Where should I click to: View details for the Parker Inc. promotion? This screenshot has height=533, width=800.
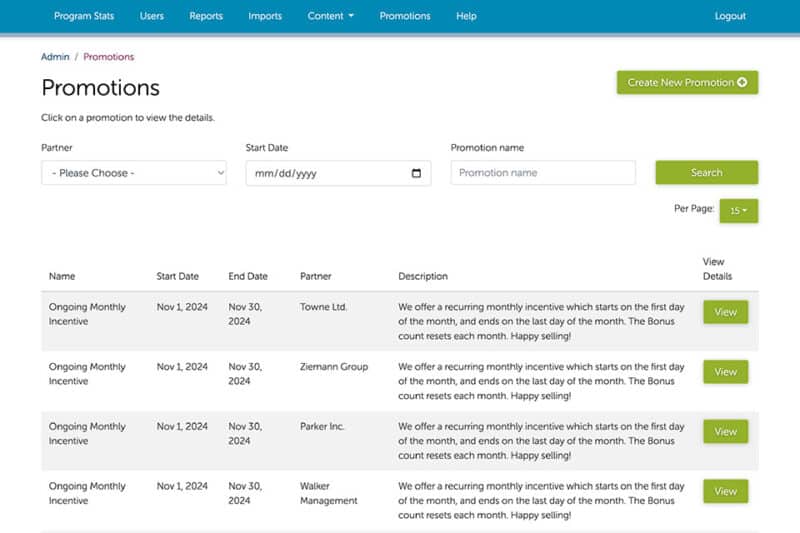tap(726, 432)
